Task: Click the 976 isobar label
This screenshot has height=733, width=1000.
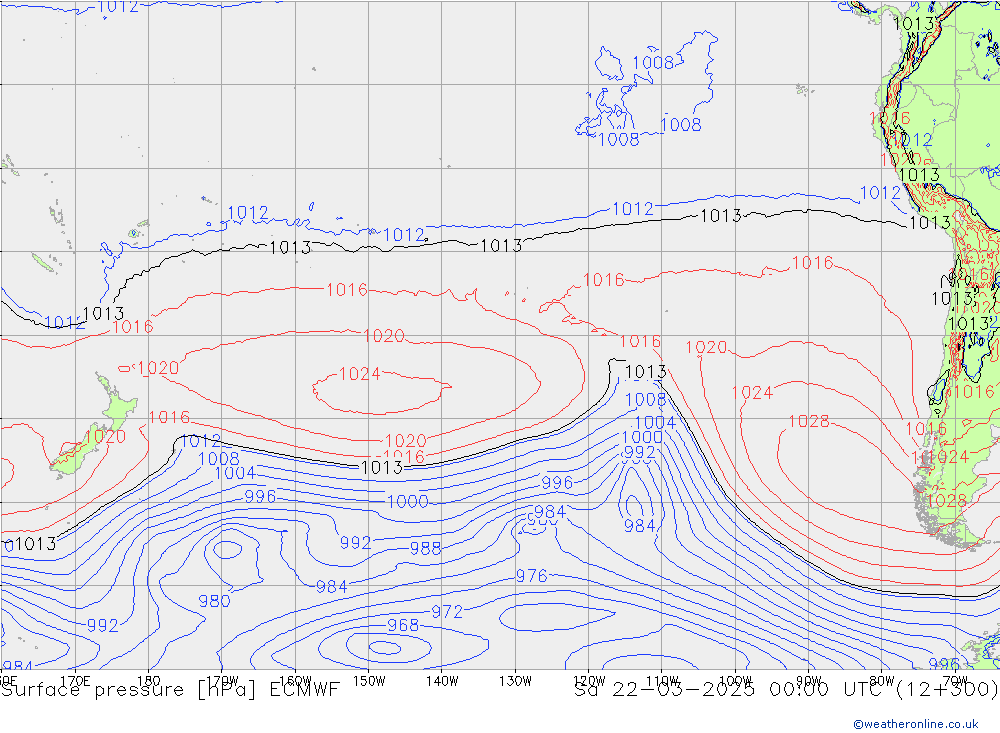Action: pos(531,576)
